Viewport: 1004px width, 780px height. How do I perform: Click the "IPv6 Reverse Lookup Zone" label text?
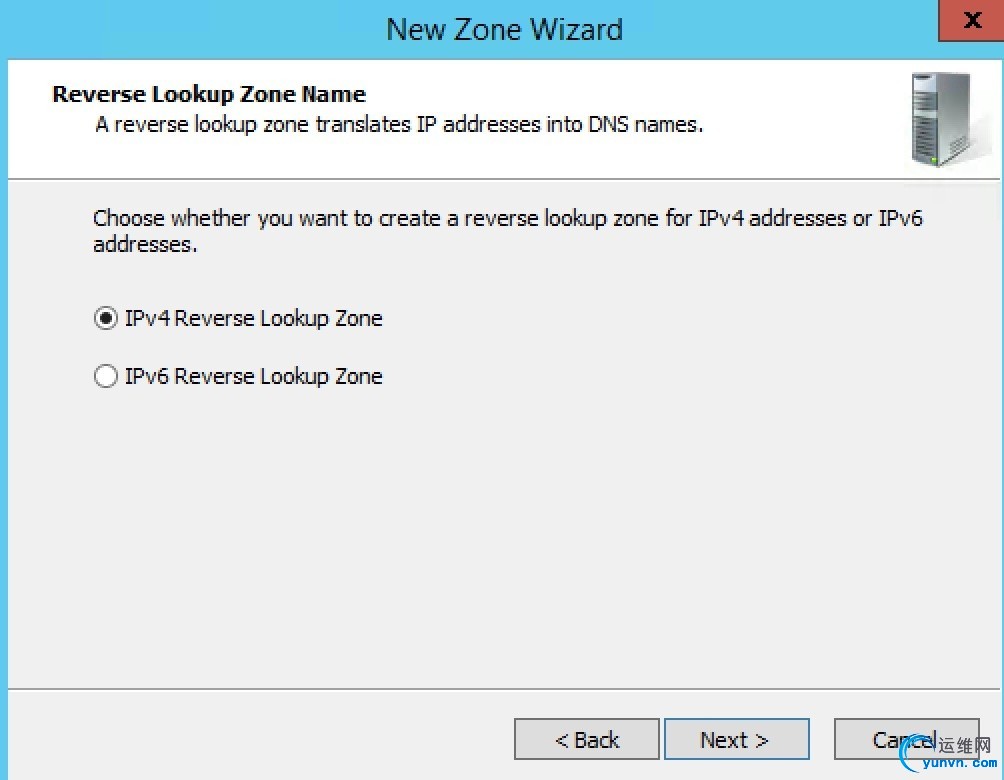(x=253, y=377)
